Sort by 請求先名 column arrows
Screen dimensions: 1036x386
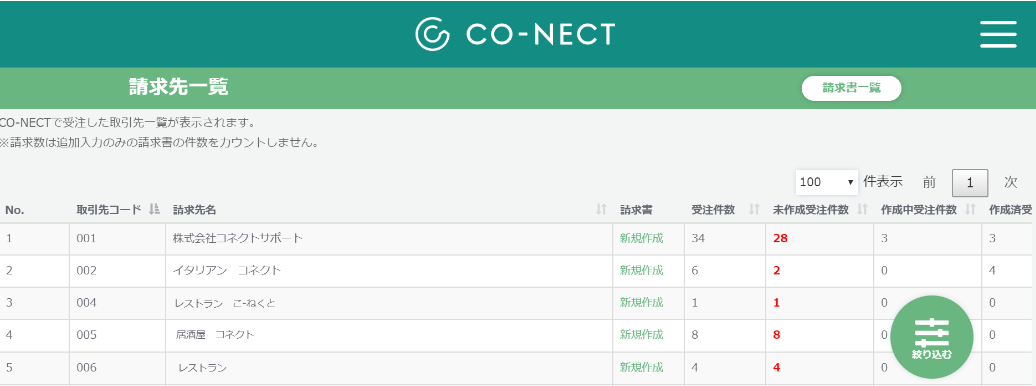[601, 210]
